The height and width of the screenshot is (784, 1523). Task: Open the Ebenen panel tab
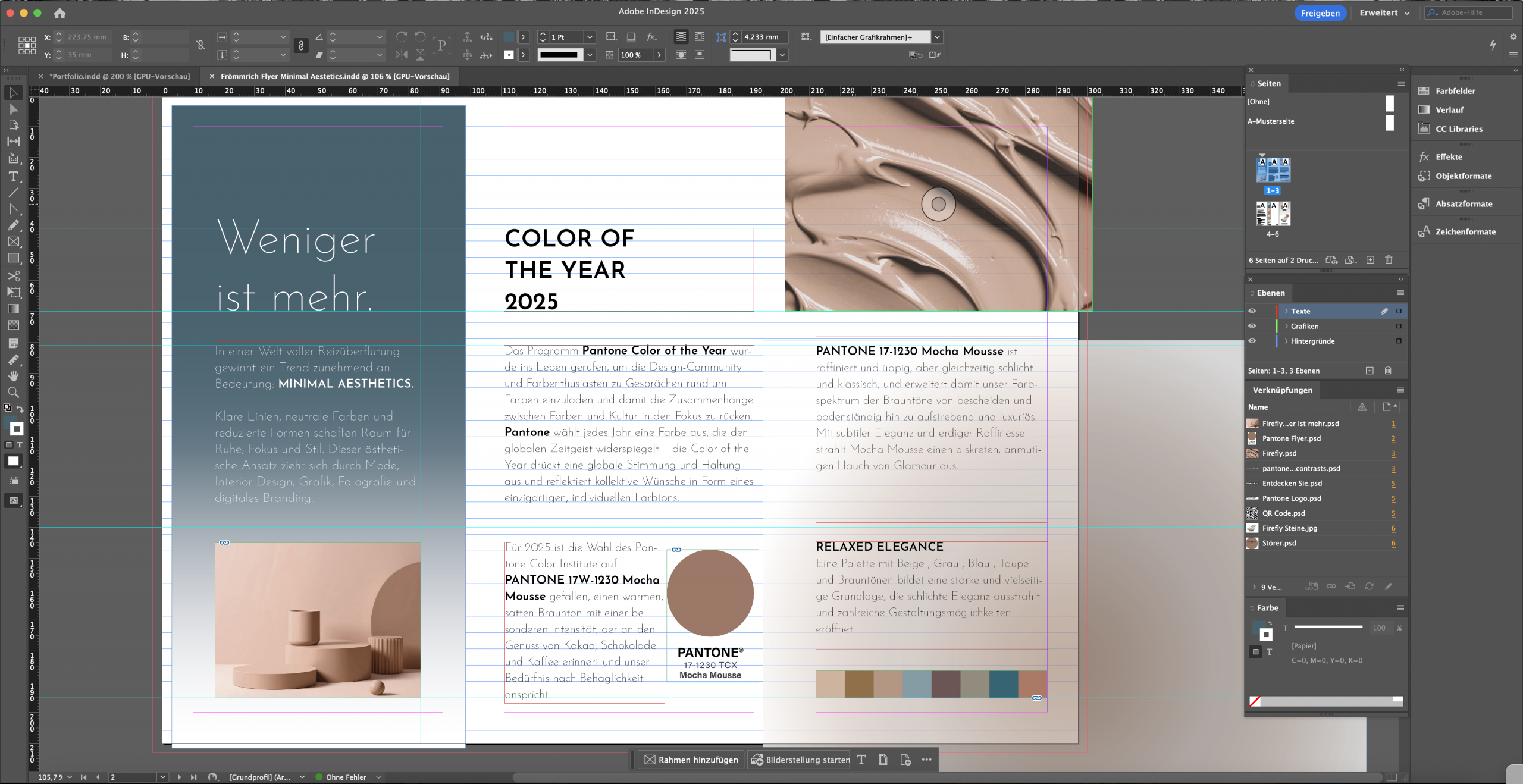click(x=1270, y=293)
